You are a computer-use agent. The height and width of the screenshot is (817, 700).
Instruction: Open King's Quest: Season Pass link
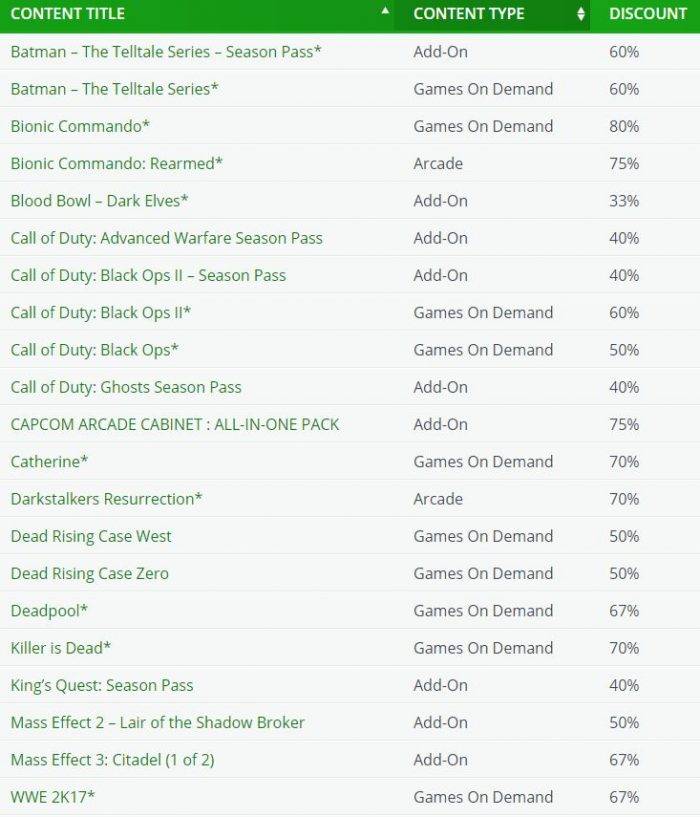(102, 685)
